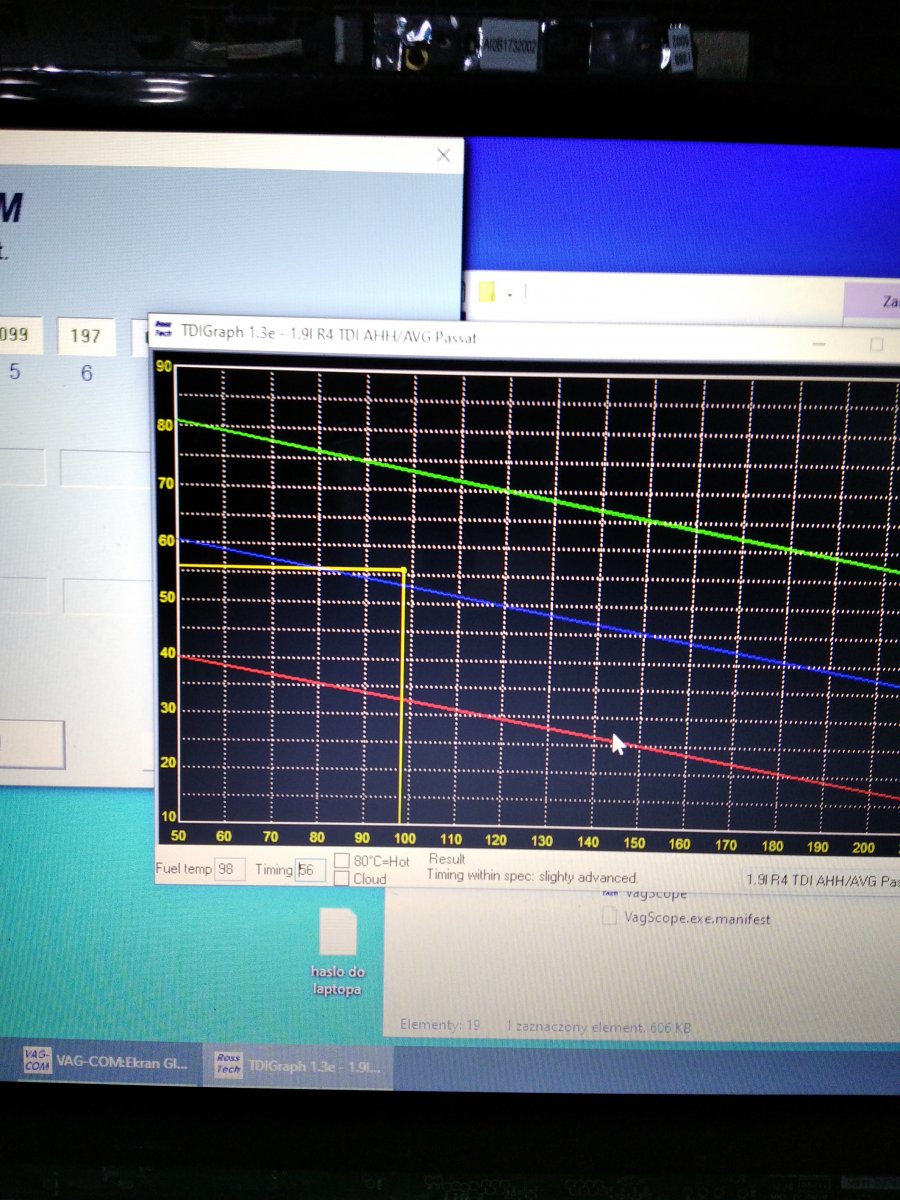
Task: Click the Timing input field
Action: click(311, 870)
